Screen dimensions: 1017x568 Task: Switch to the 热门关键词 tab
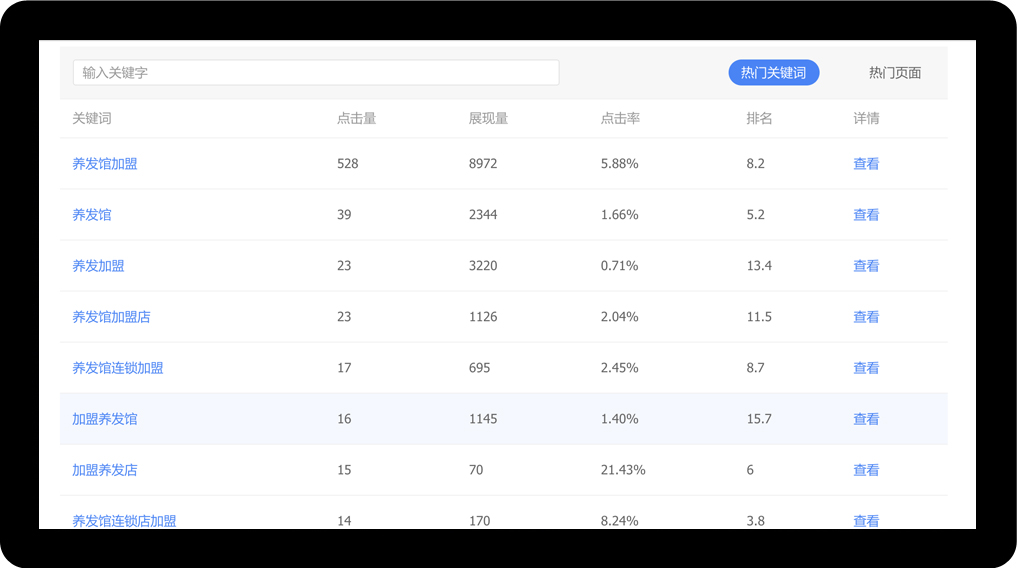click(773, 73)
